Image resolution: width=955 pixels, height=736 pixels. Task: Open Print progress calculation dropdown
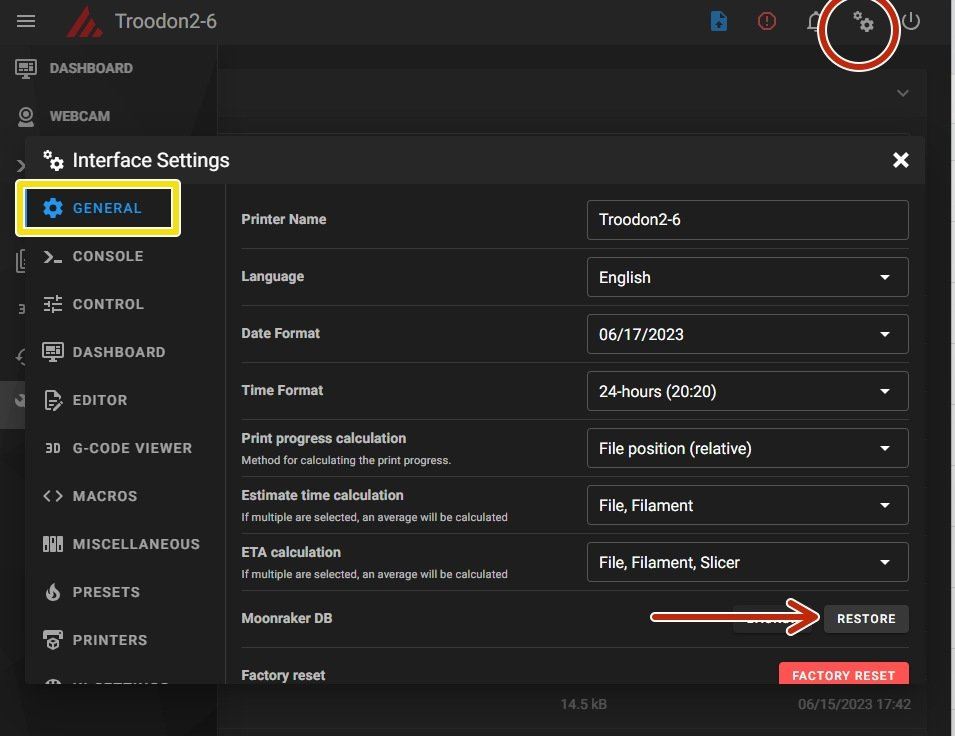747,448
